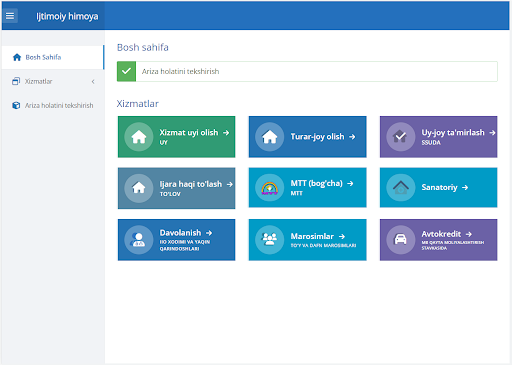Click the cube icon beside Ariza holatini tekshirish
512x365 pixels.
(16, 105)
